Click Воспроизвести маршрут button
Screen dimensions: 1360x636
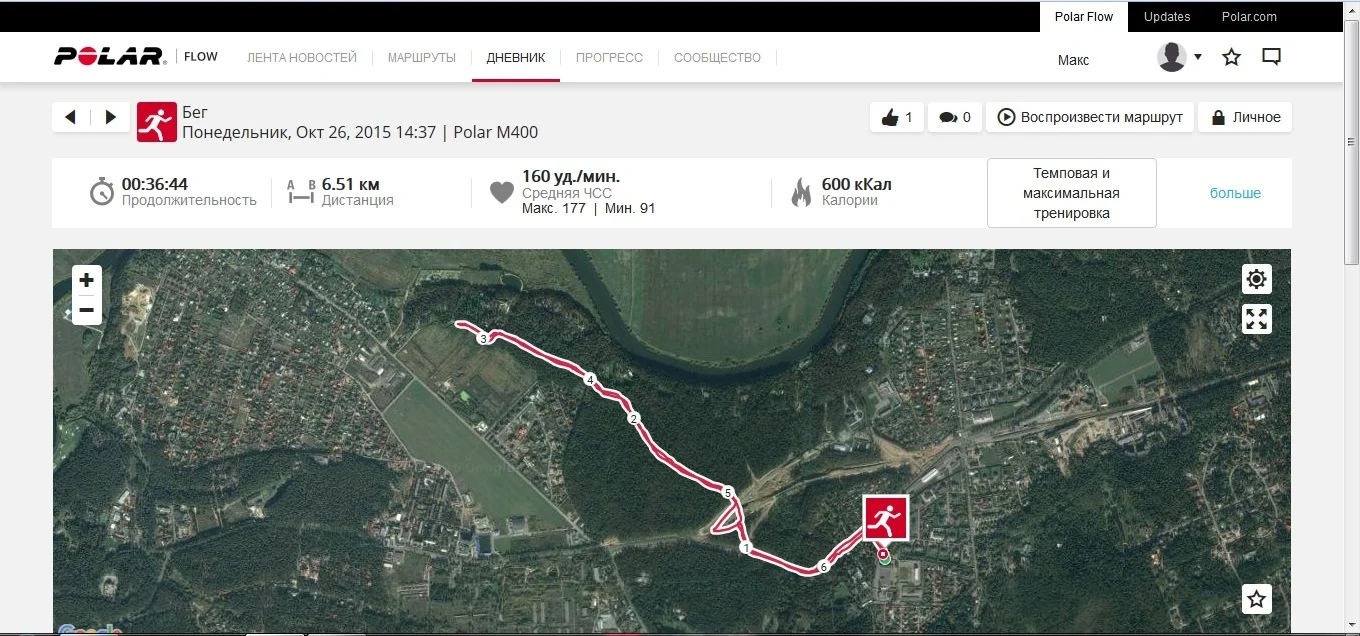click(x=1090, y=117)
